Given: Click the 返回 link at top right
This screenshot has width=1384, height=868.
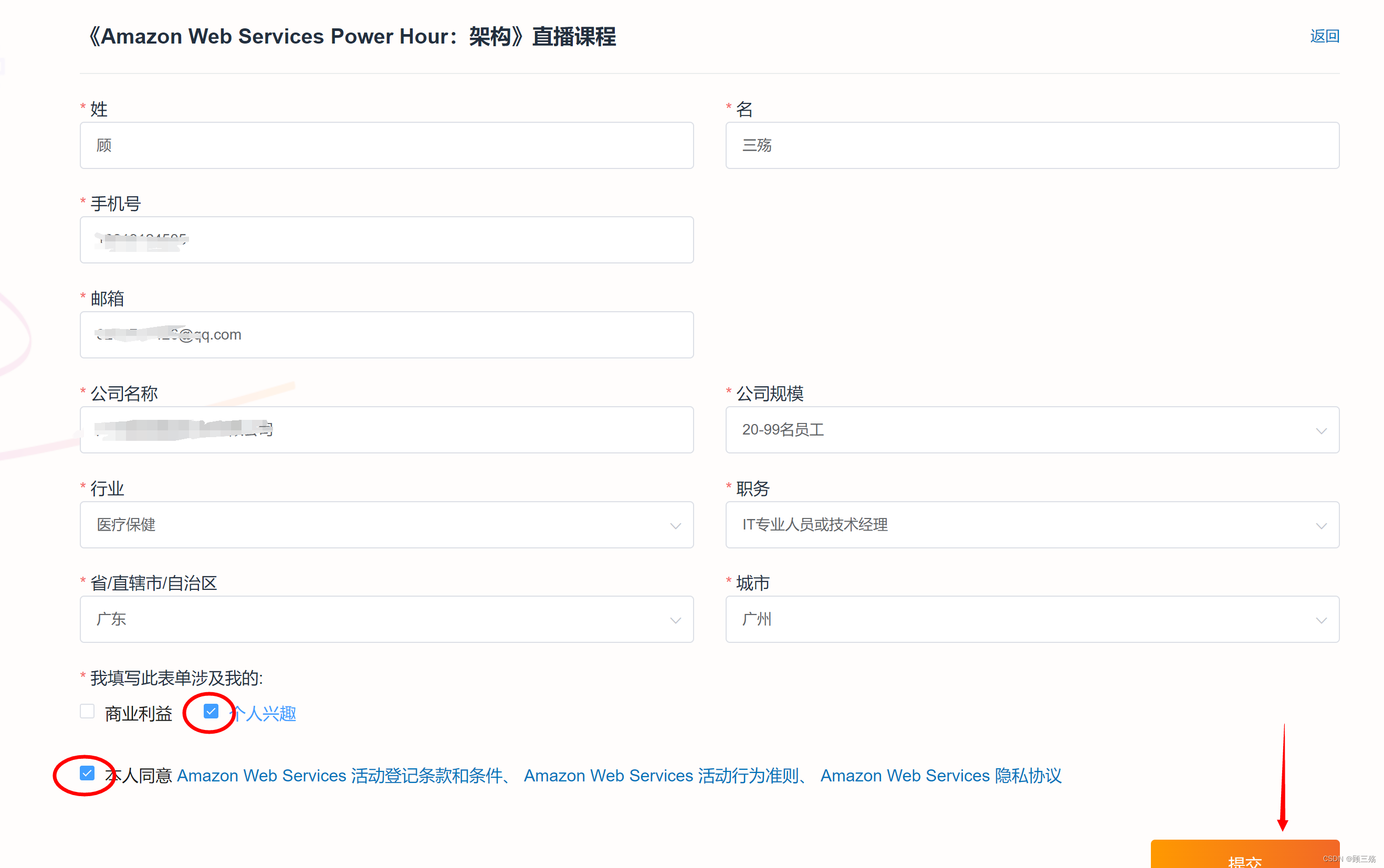Looking at the screenshot, I should tap(1324, 36).
